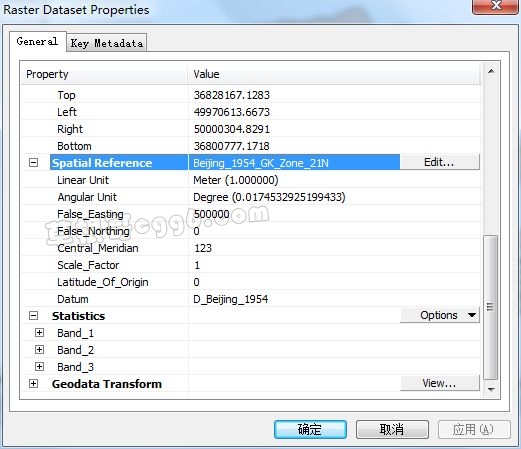Select the Geodata Transform row label
The width and height of the screenshot is (521, 449).
107,384
